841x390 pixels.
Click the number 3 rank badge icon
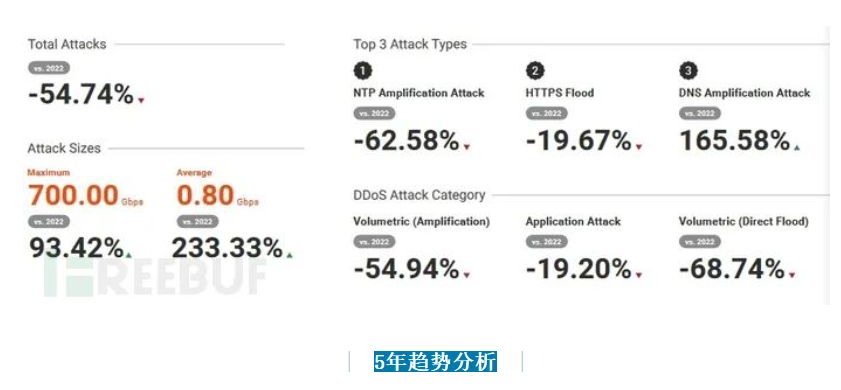(x=689, y=71)
